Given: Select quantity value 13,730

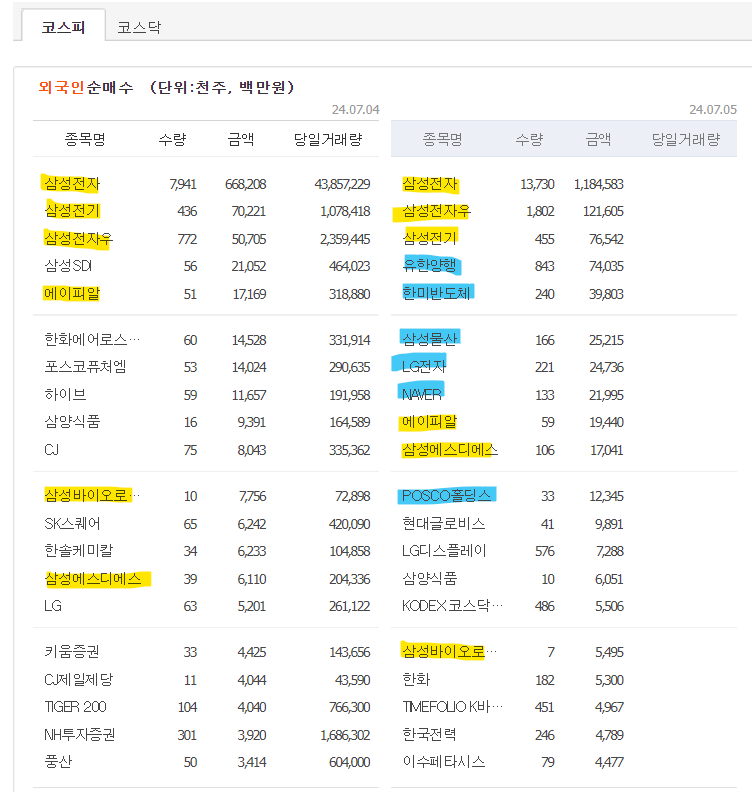Looking at the screenshot, I should pos(537,184).
